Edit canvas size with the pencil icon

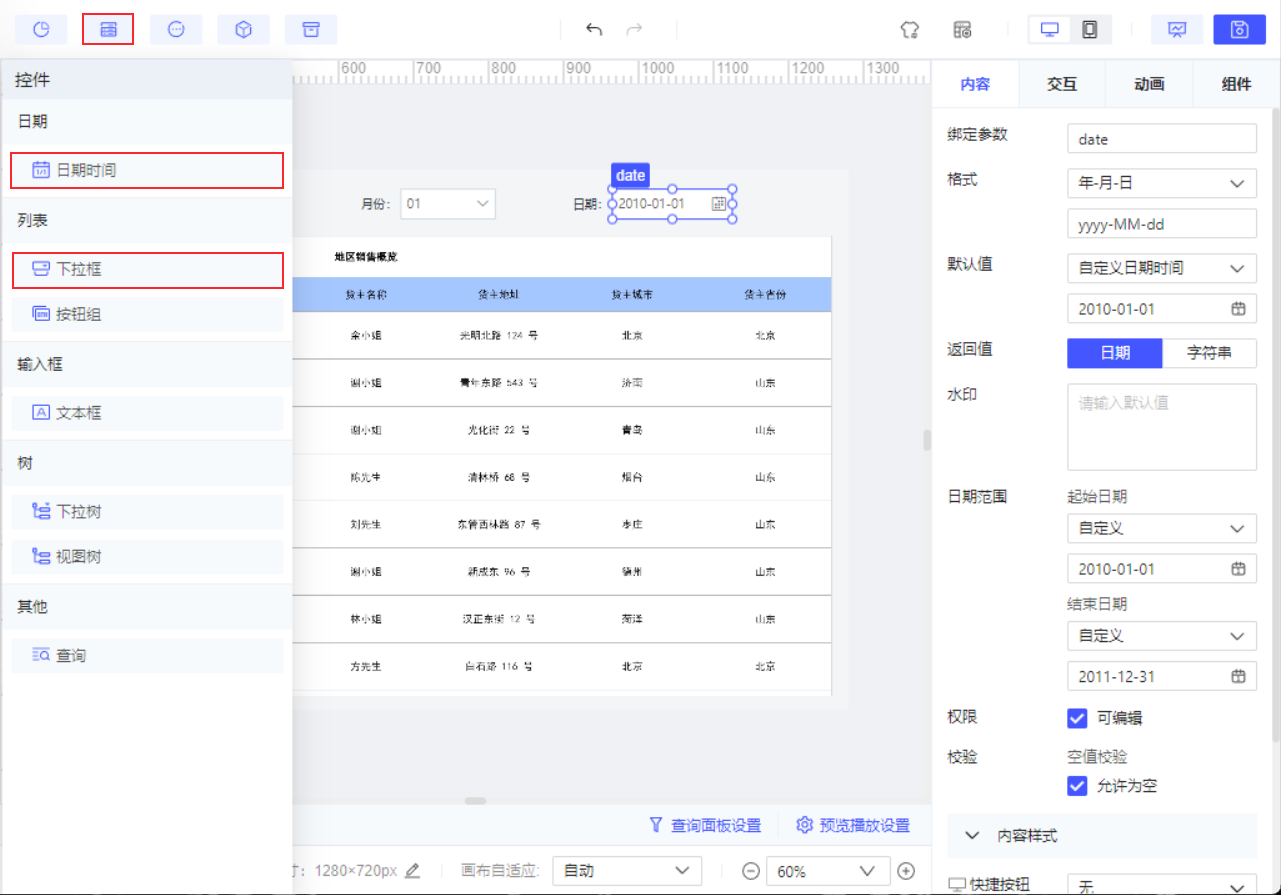[413, 870]
